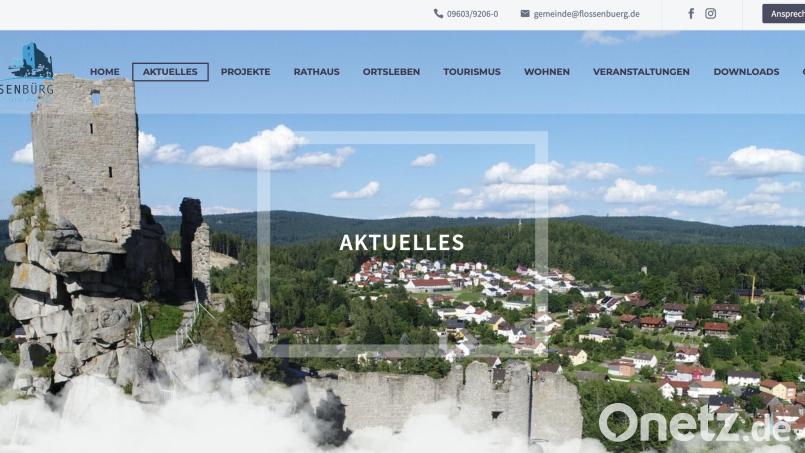Open the WOHNEN menu
This screenshot has width=805, height=453.
tap(547, 72)
